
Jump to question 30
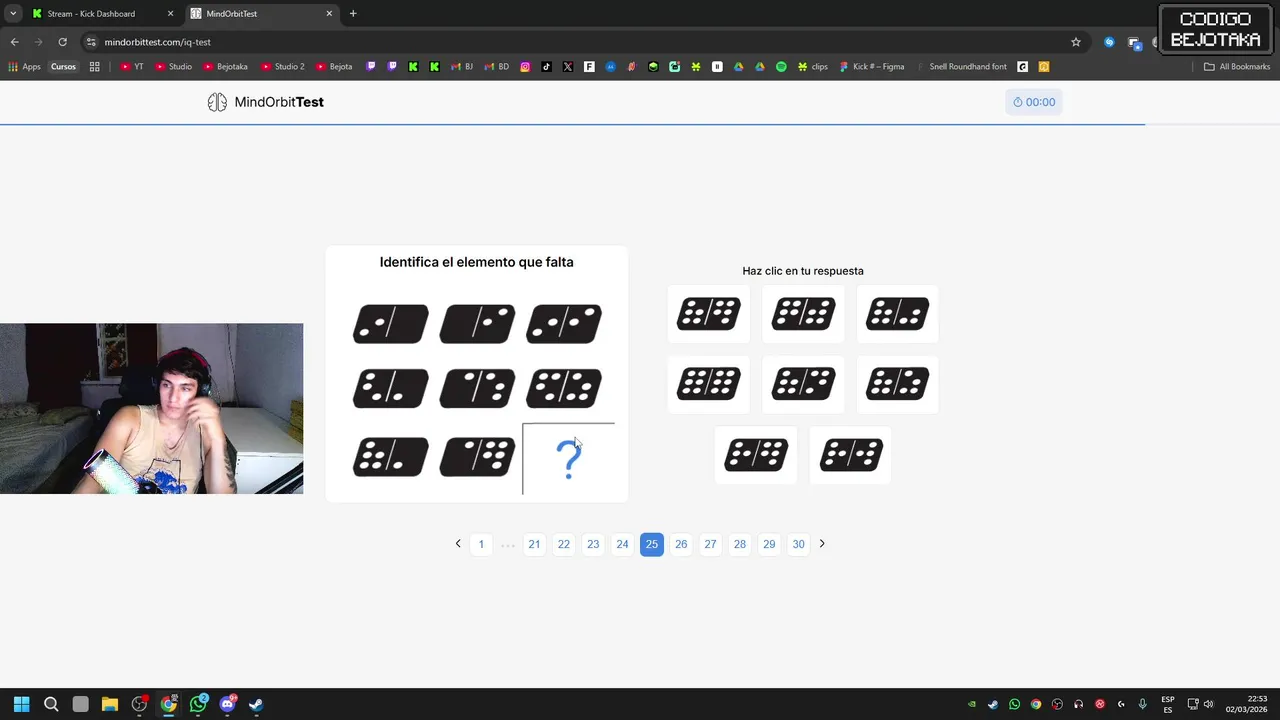pyautogui.click(x=798, y=544)
